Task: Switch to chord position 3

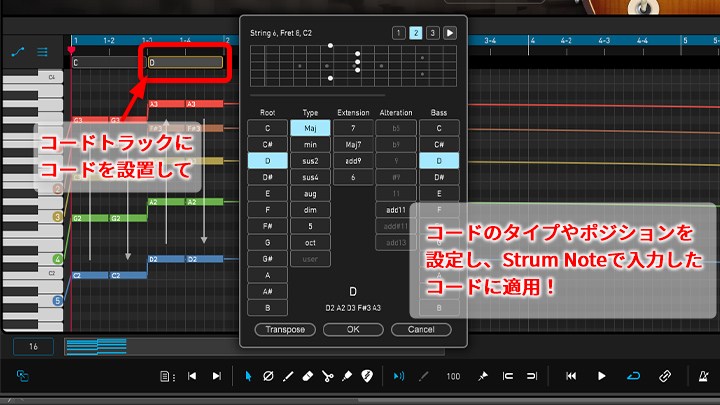Action: tap(432, 33)
